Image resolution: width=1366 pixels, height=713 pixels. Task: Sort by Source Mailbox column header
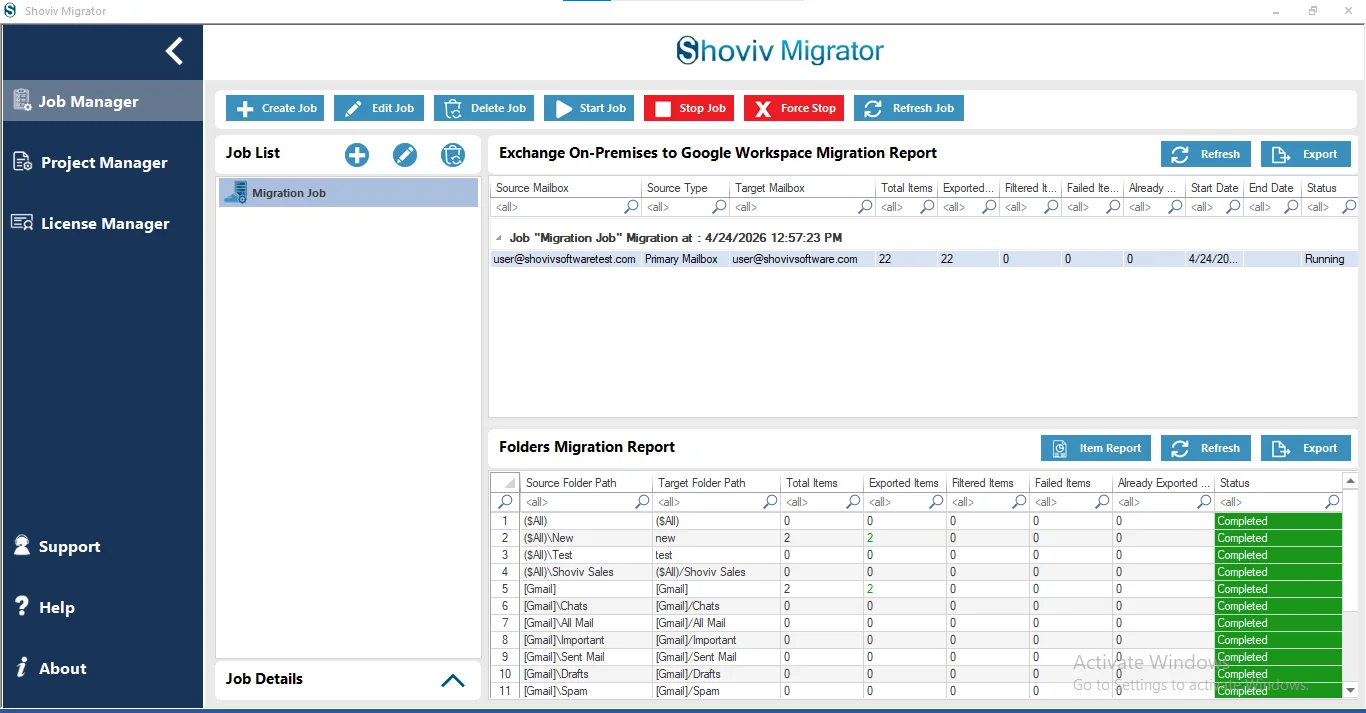point(566,188)
